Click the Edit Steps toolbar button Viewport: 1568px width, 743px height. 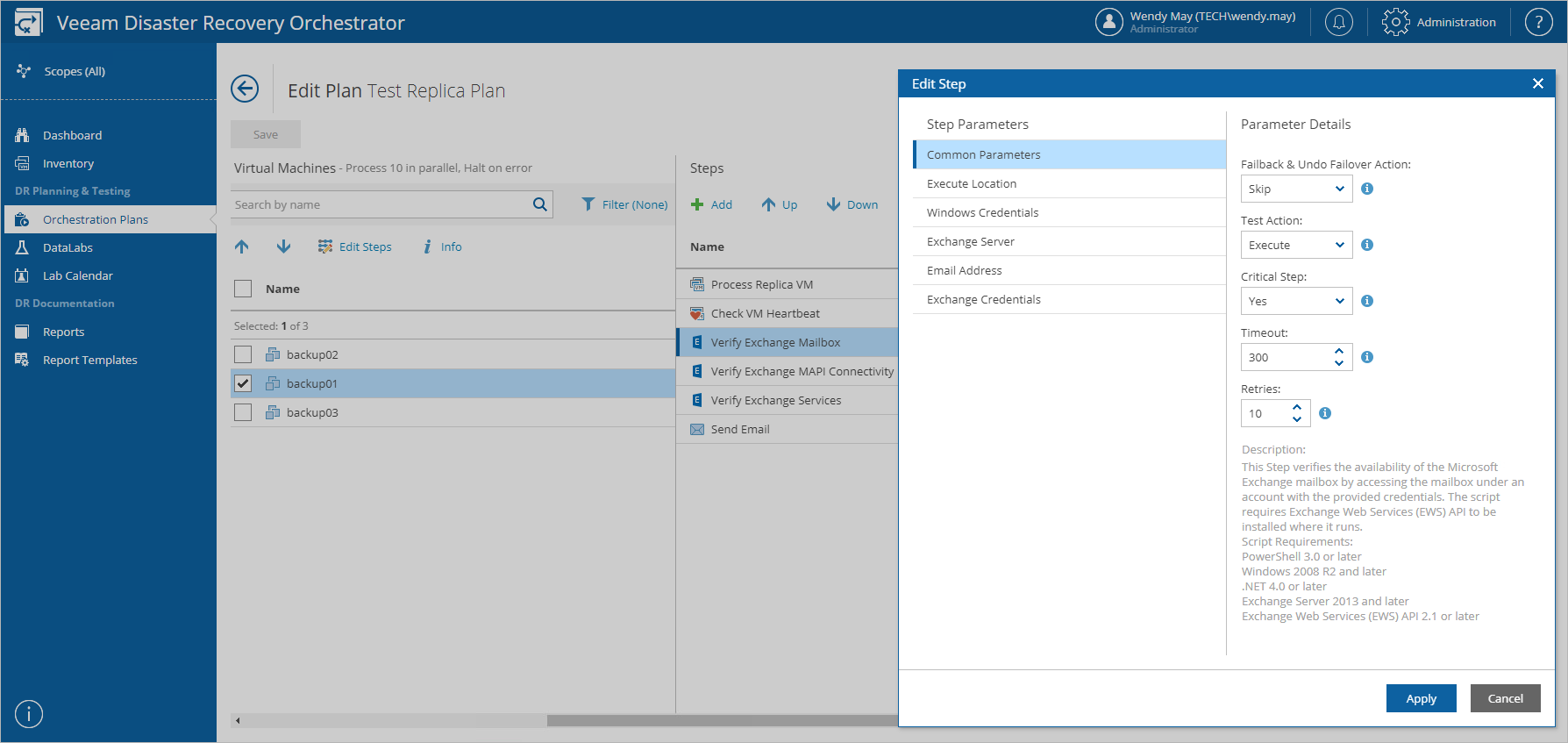355,246
